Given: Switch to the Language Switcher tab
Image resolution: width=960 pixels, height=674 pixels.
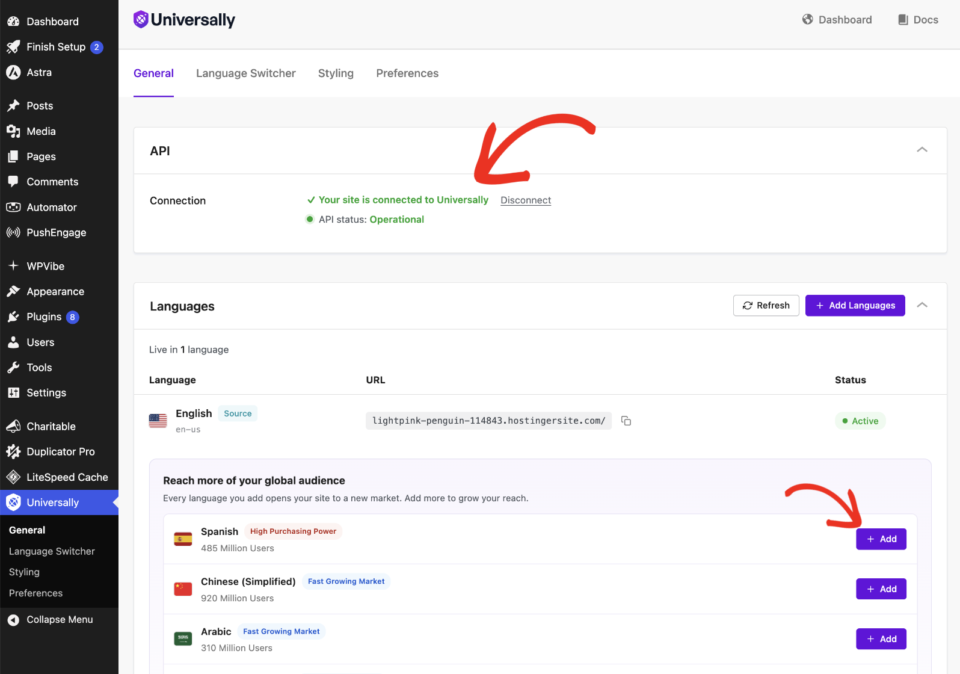Looking at the screenshot, I should [246, 73].
